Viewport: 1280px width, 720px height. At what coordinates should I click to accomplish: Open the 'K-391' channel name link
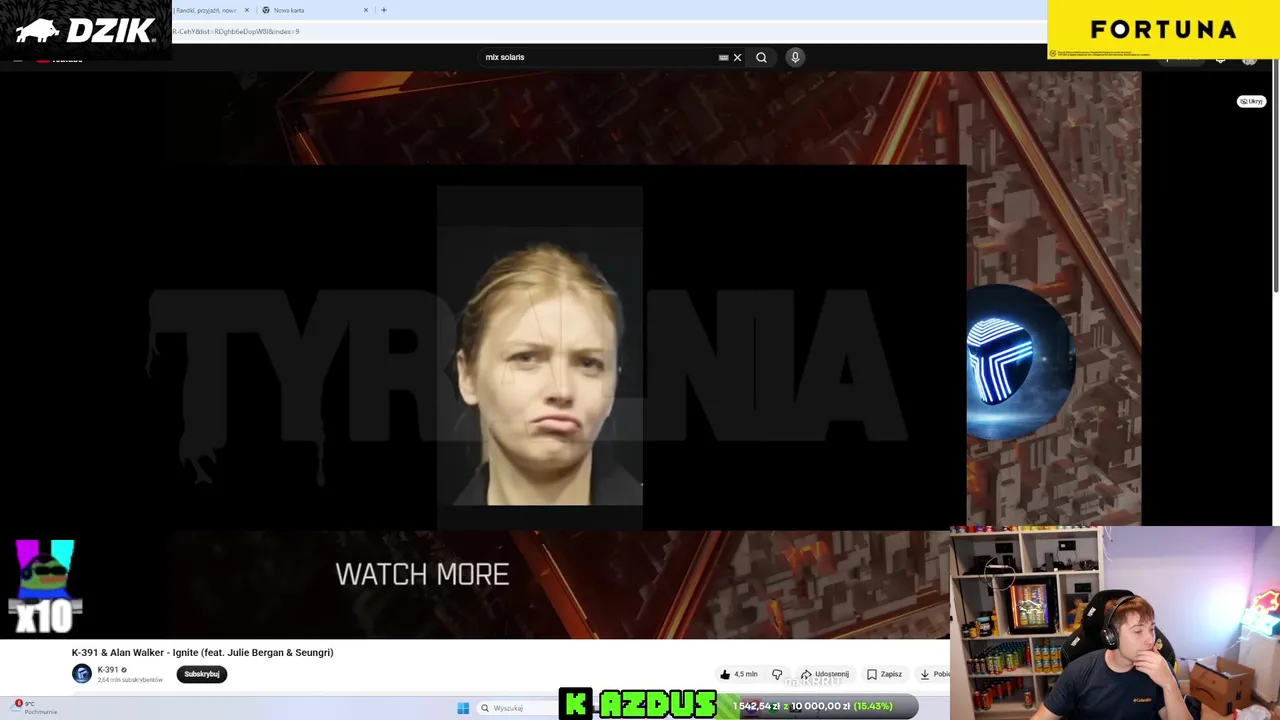pyautogui.click(x=108, y=670)
